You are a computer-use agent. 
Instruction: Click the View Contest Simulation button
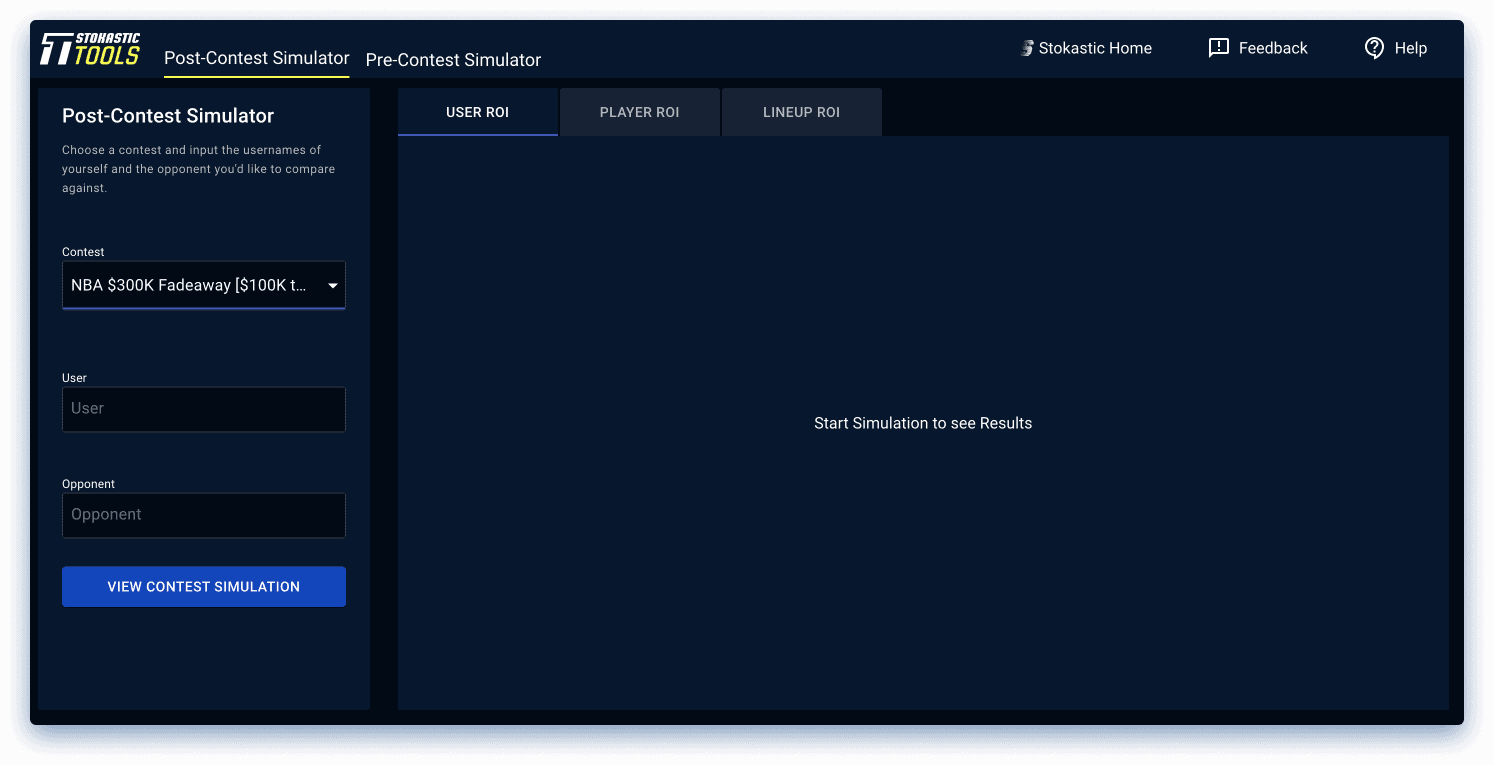point(204,587)
